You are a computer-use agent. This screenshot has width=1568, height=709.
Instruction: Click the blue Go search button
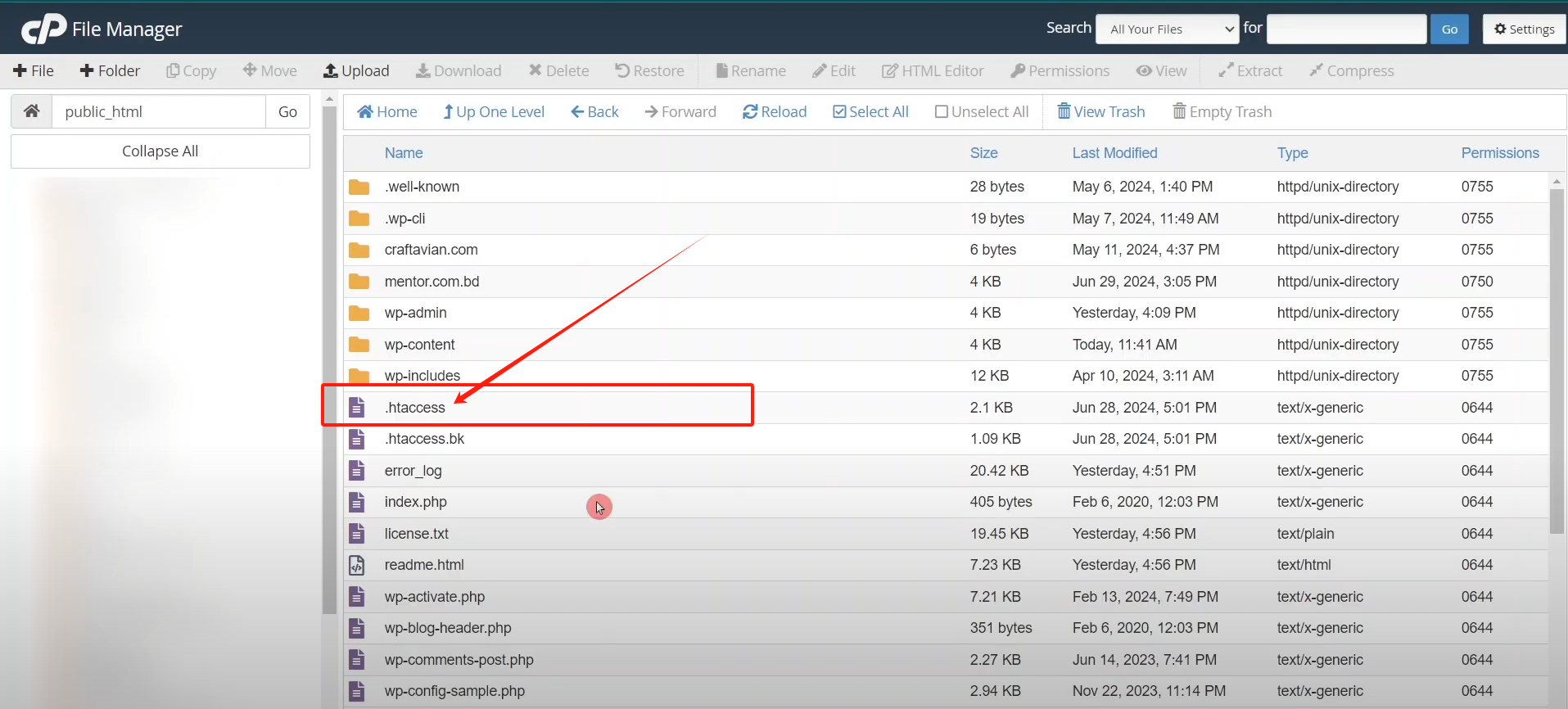pyautogui.click(x=1449, y=29)
